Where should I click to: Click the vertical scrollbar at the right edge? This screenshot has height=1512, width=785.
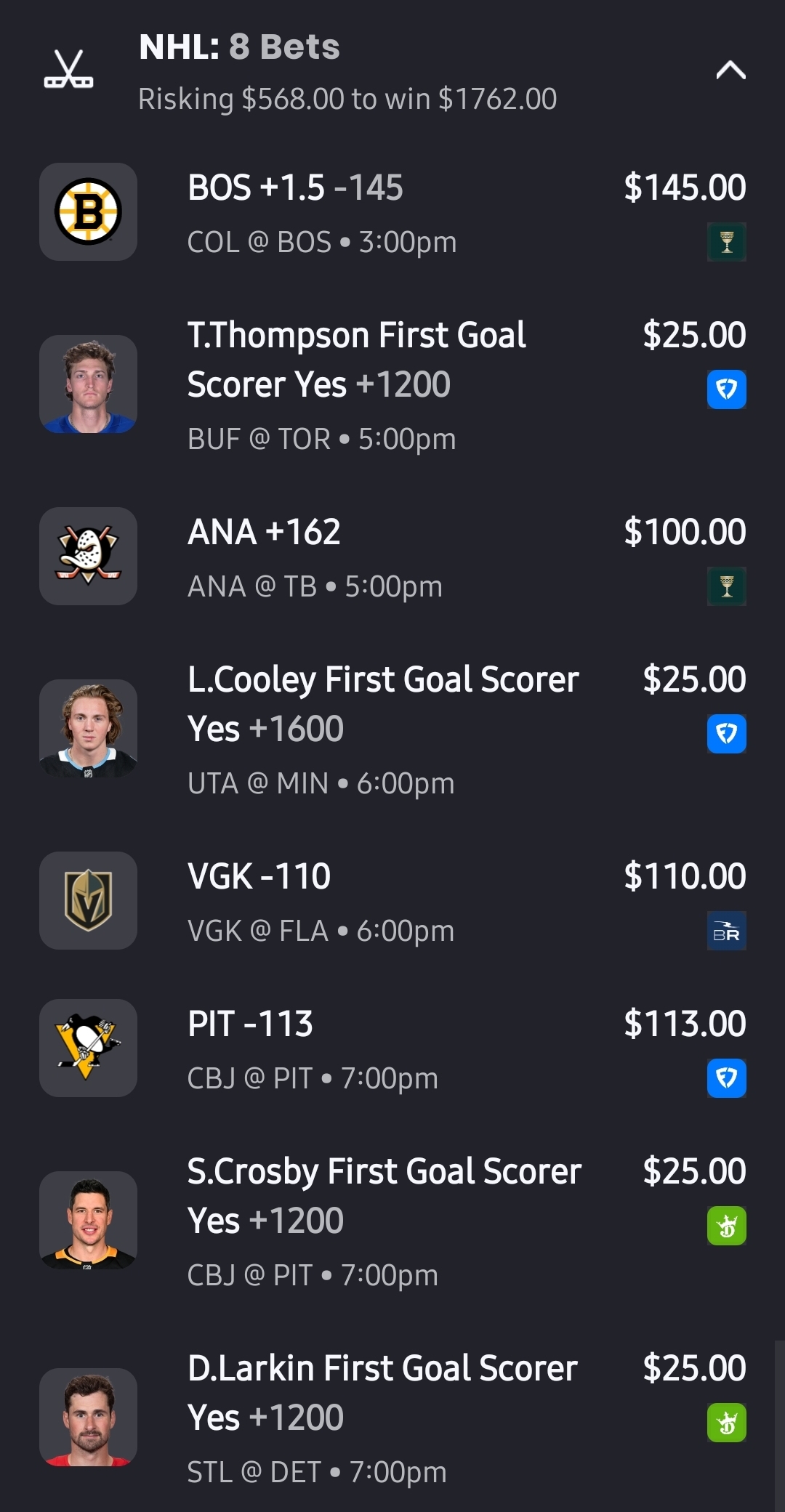(779, 1424)
